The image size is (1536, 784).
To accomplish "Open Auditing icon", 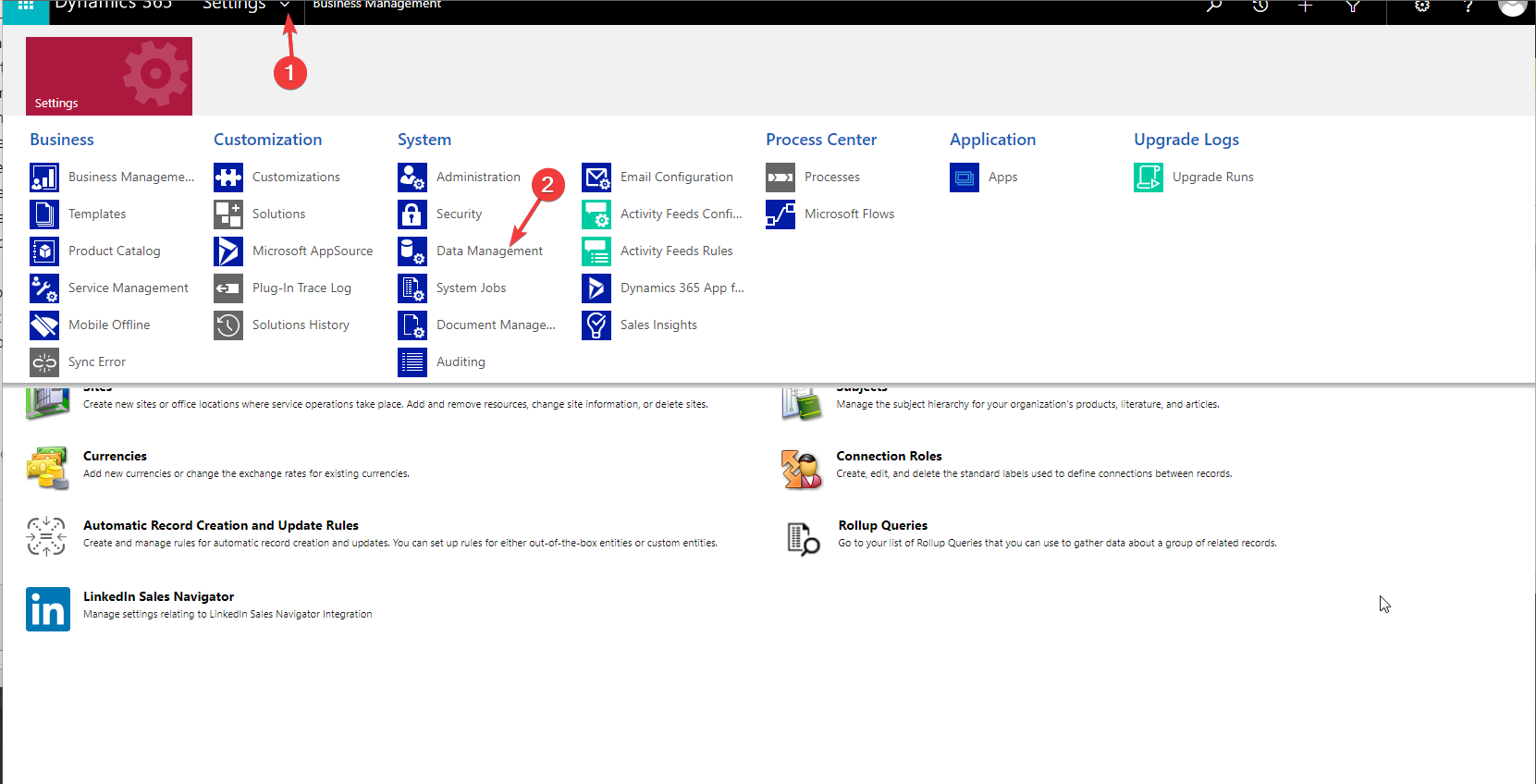I will [x=412, y=361].
